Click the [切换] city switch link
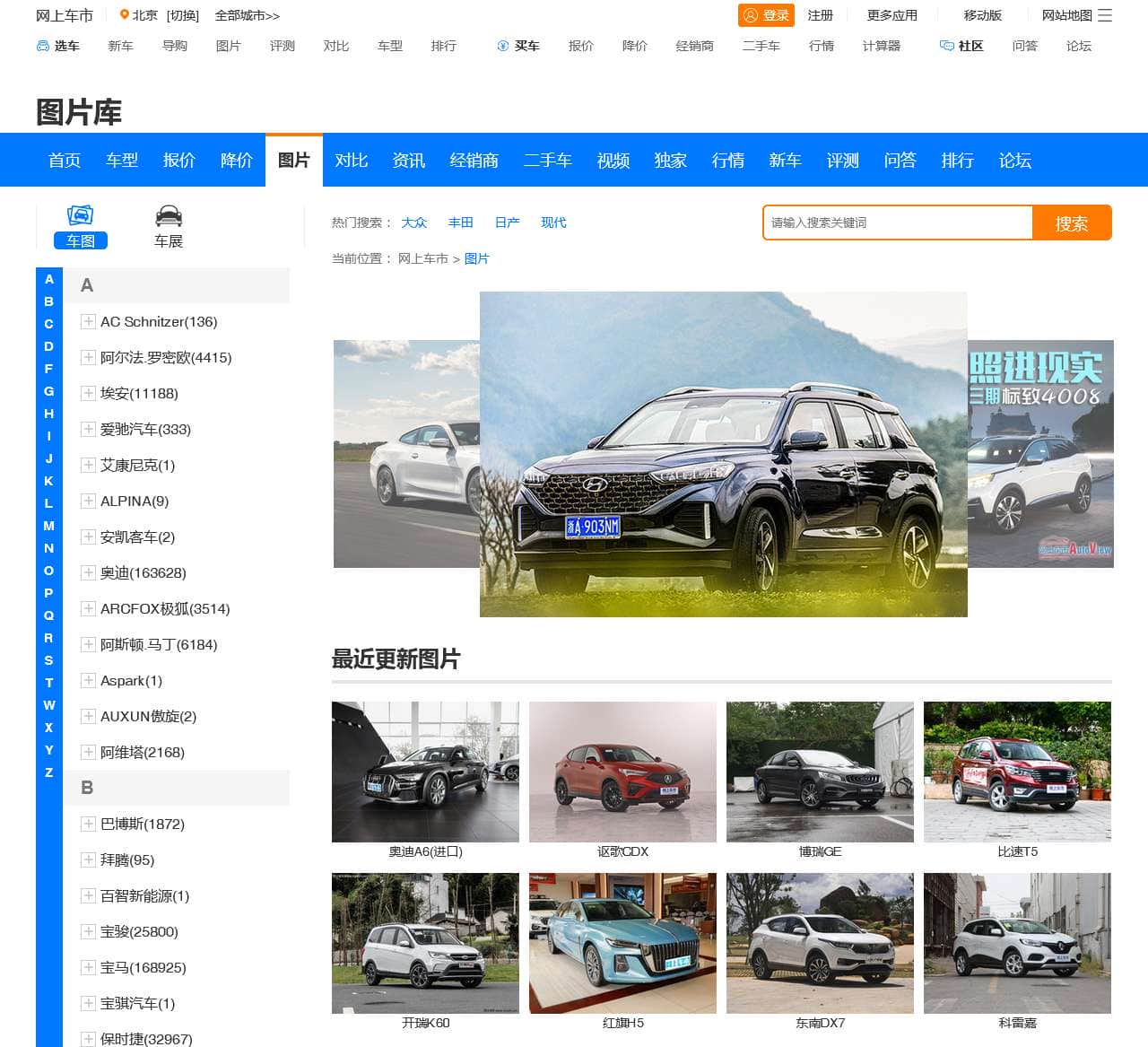This screenshot has height=1047, width=1148. click(x=183, y=15)
